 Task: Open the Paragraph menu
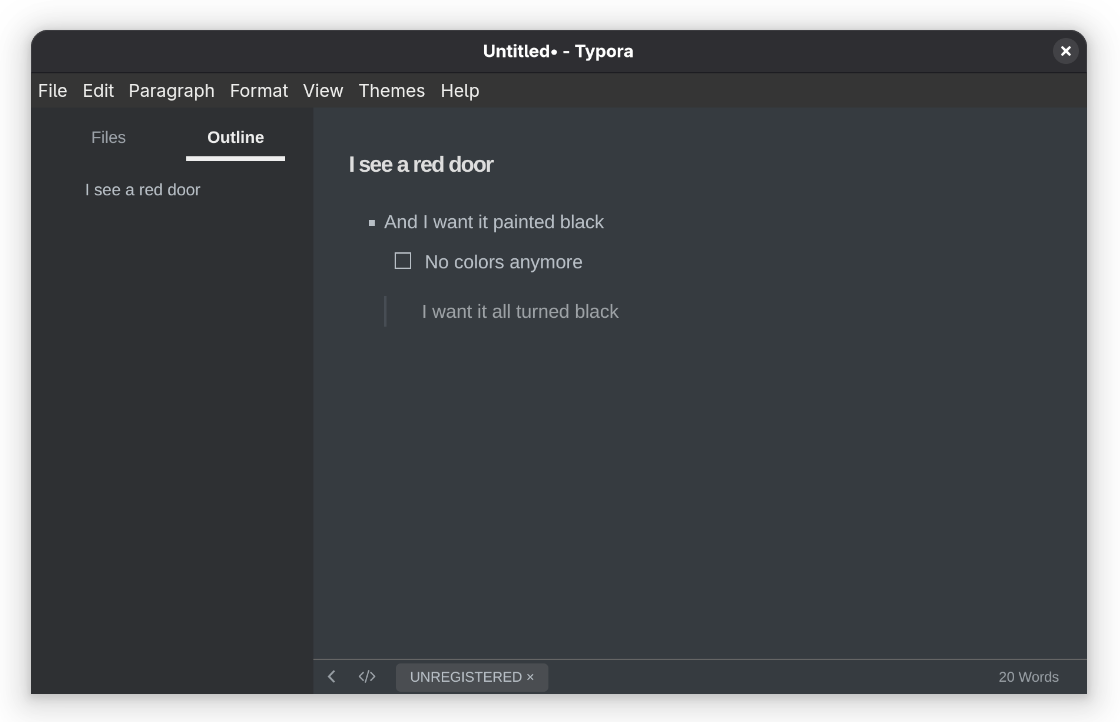tap(171, 91)
